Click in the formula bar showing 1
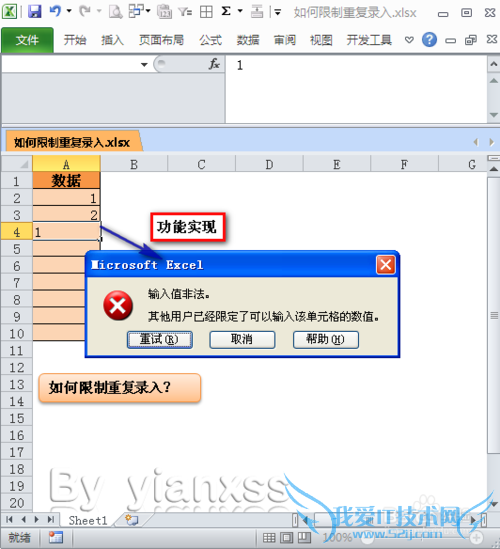Screen dimensions: 500x549 pos(356,89)
